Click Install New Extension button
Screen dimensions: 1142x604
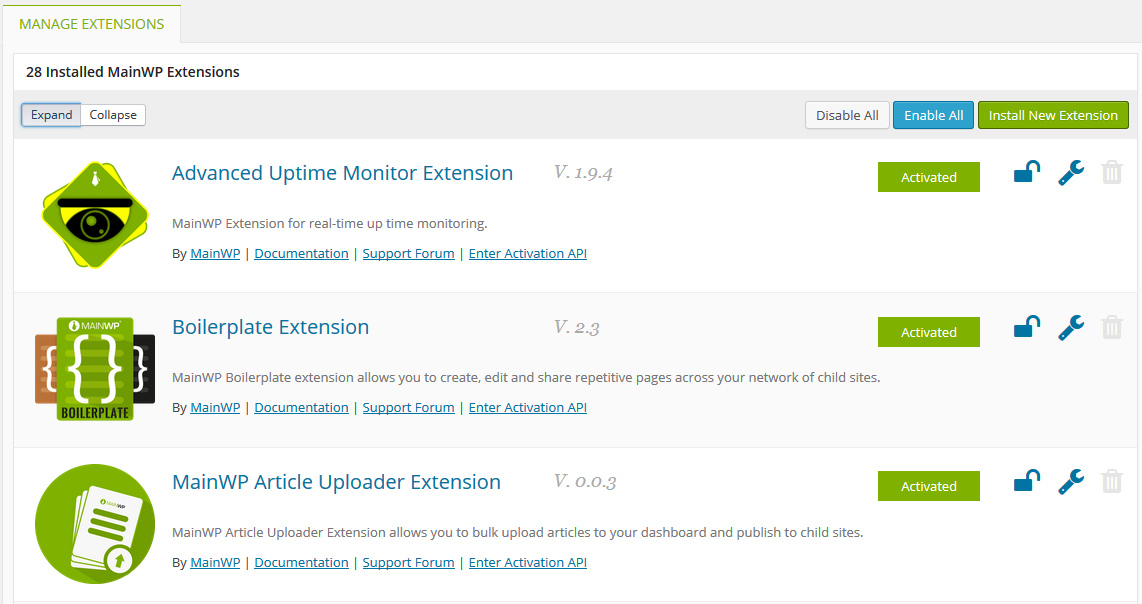tap(1053, 115)
